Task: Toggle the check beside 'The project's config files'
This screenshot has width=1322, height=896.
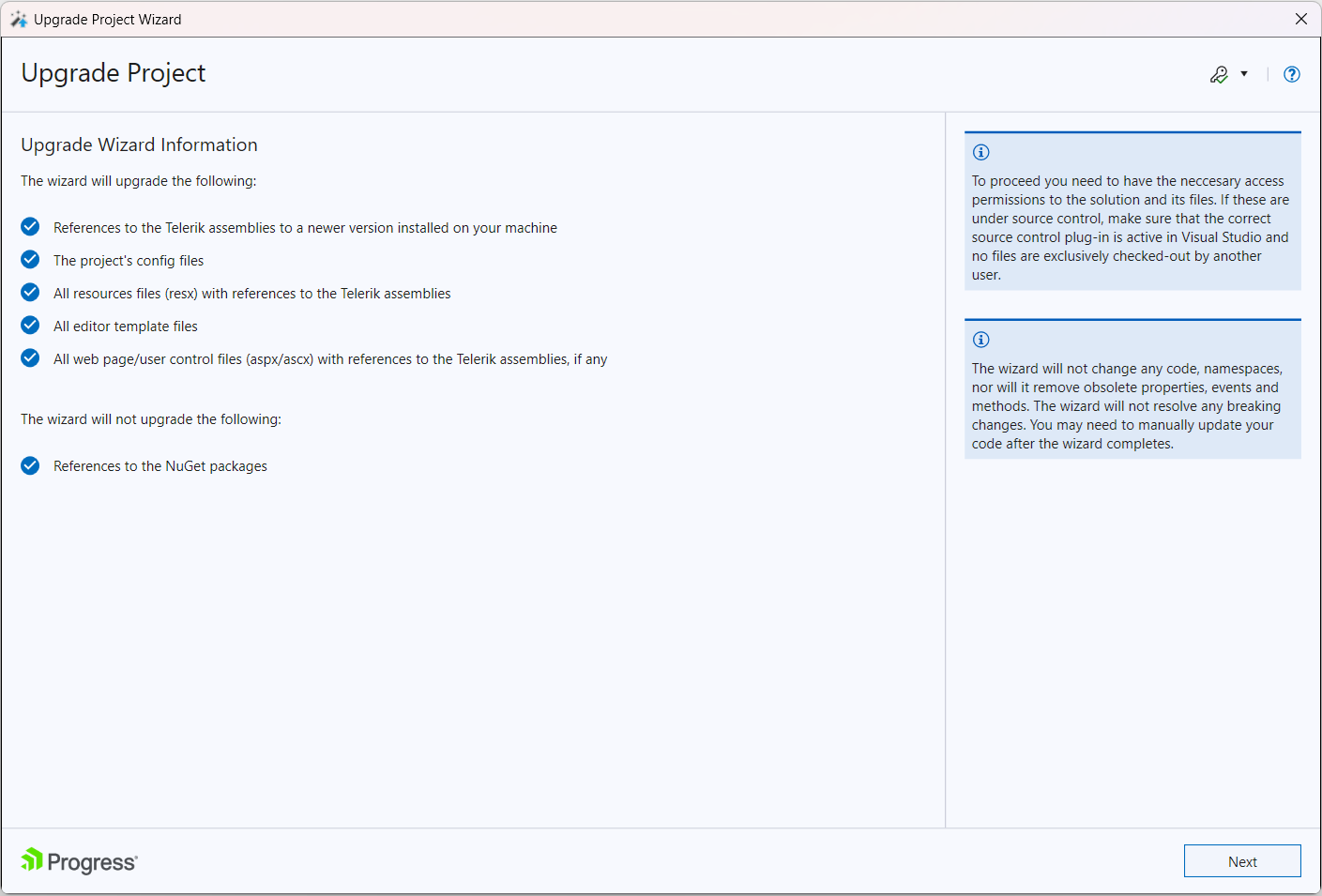Action: 29,259
